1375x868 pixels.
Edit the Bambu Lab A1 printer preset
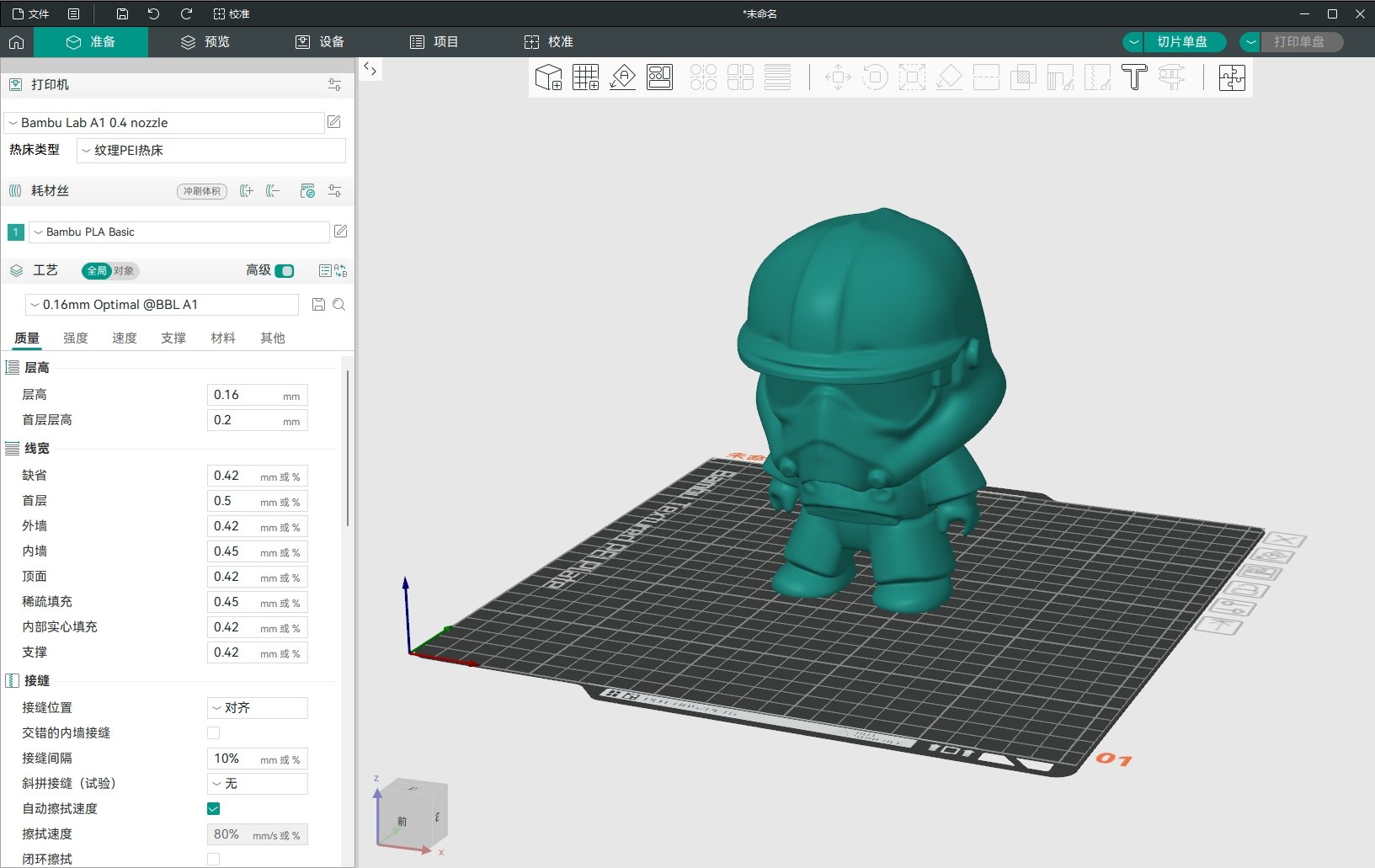pos(334,122)
